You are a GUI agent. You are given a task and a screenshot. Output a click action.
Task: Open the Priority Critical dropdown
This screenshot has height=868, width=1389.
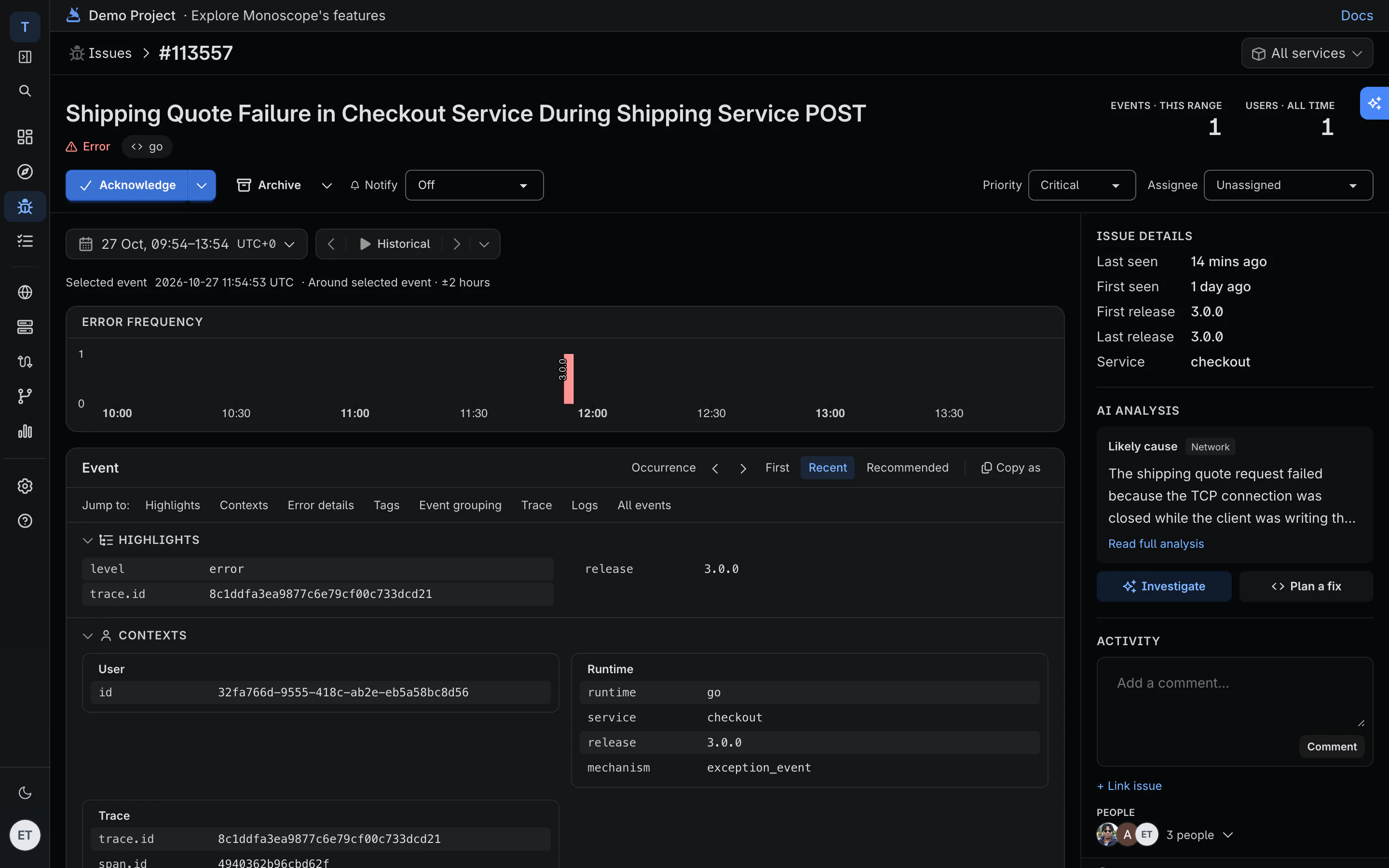(1081, 185)
